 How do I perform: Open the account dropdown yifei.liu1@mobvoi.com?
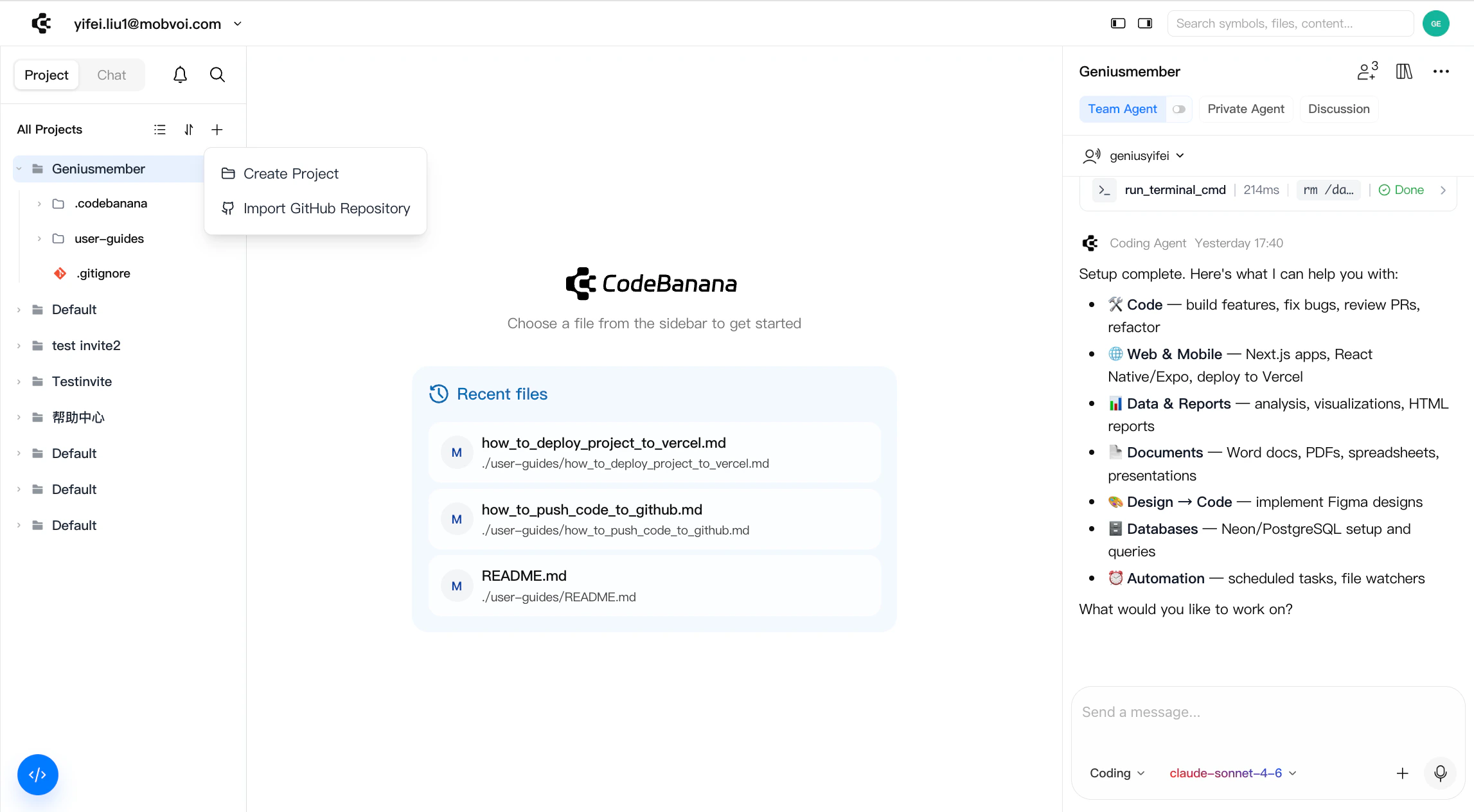(x=158, y=24)
